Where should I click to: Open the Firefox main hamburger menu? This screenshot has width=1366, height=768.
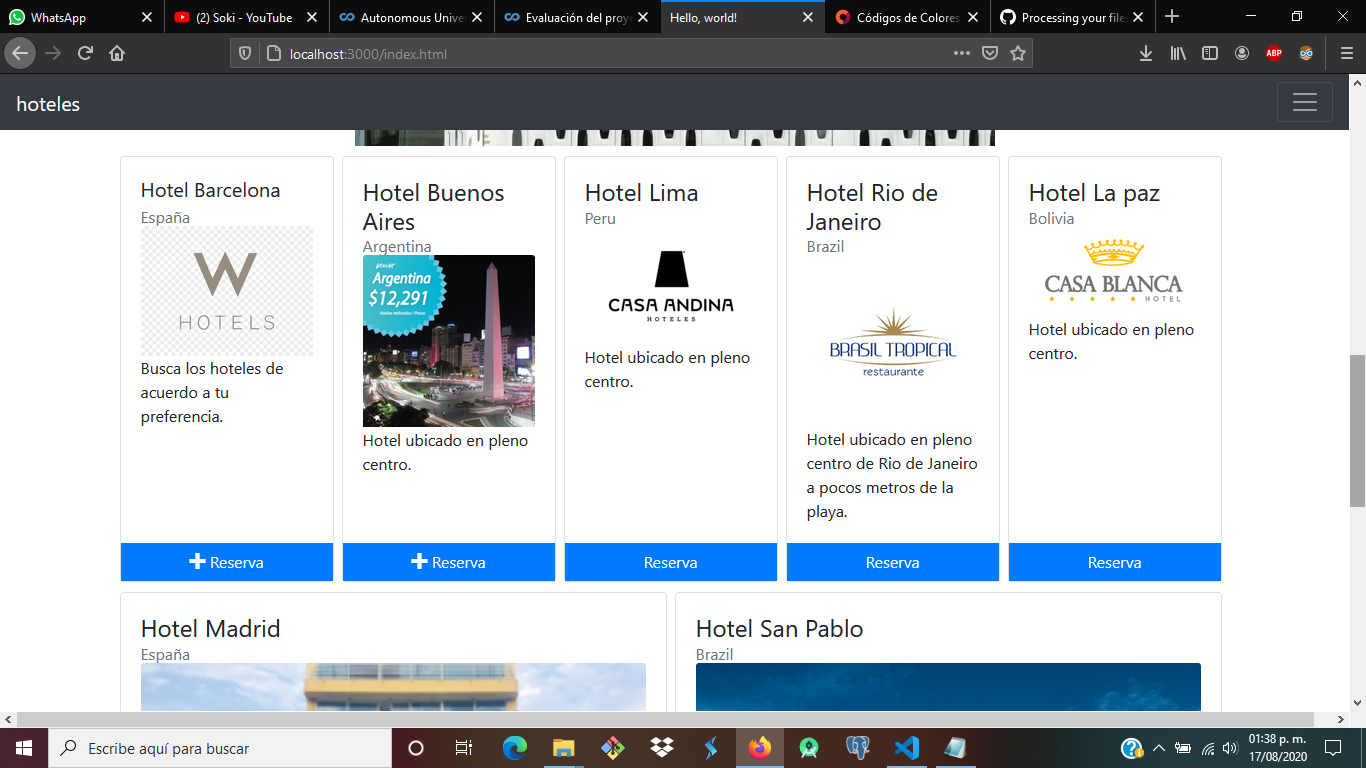(1346, 53)
